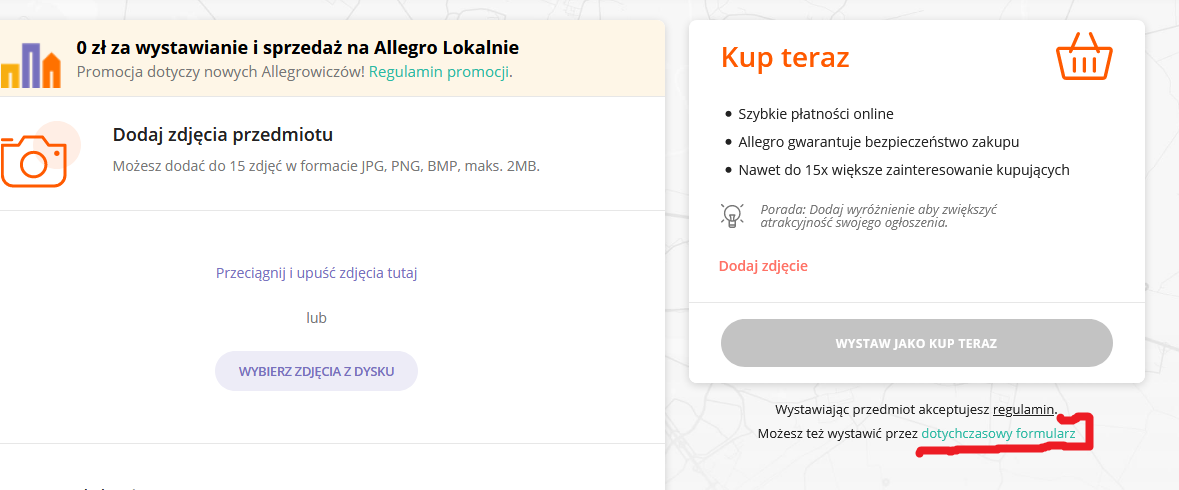The width and height of the screenshot is (1179, 490).
Task: Click the red Dodaj zdjęcie warning text
Action: point(763,266)
